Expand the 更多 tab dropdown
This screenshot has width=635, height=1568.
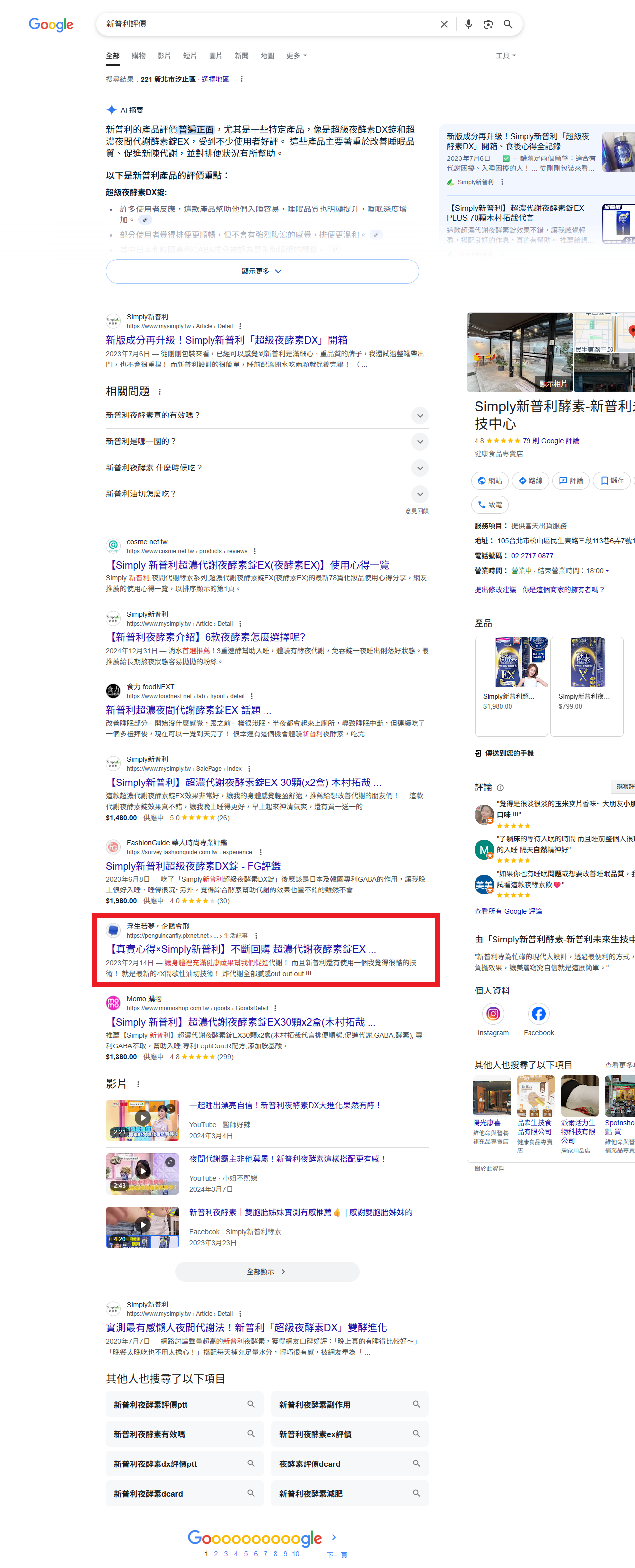(297, 56)
